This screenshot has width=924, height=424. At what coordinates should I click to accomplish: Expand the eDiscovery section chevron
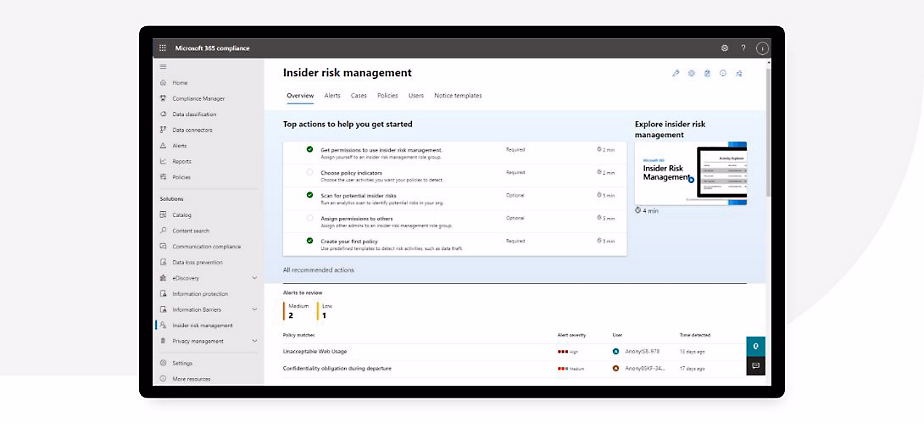point(254,278)
